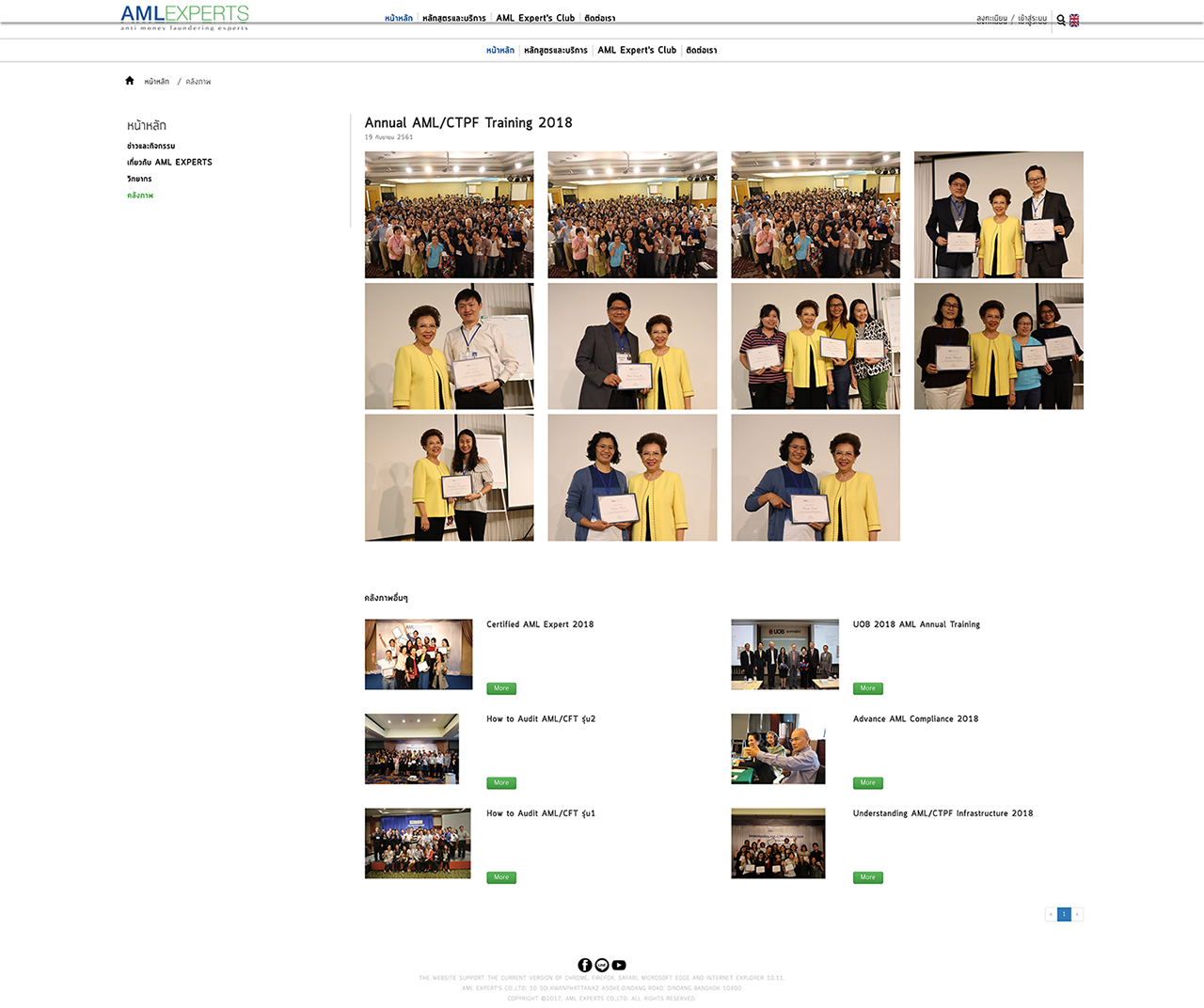Go to the previous gallery page arrow
This screenshot has width=1204, height=1008.
pos(1051,914)
